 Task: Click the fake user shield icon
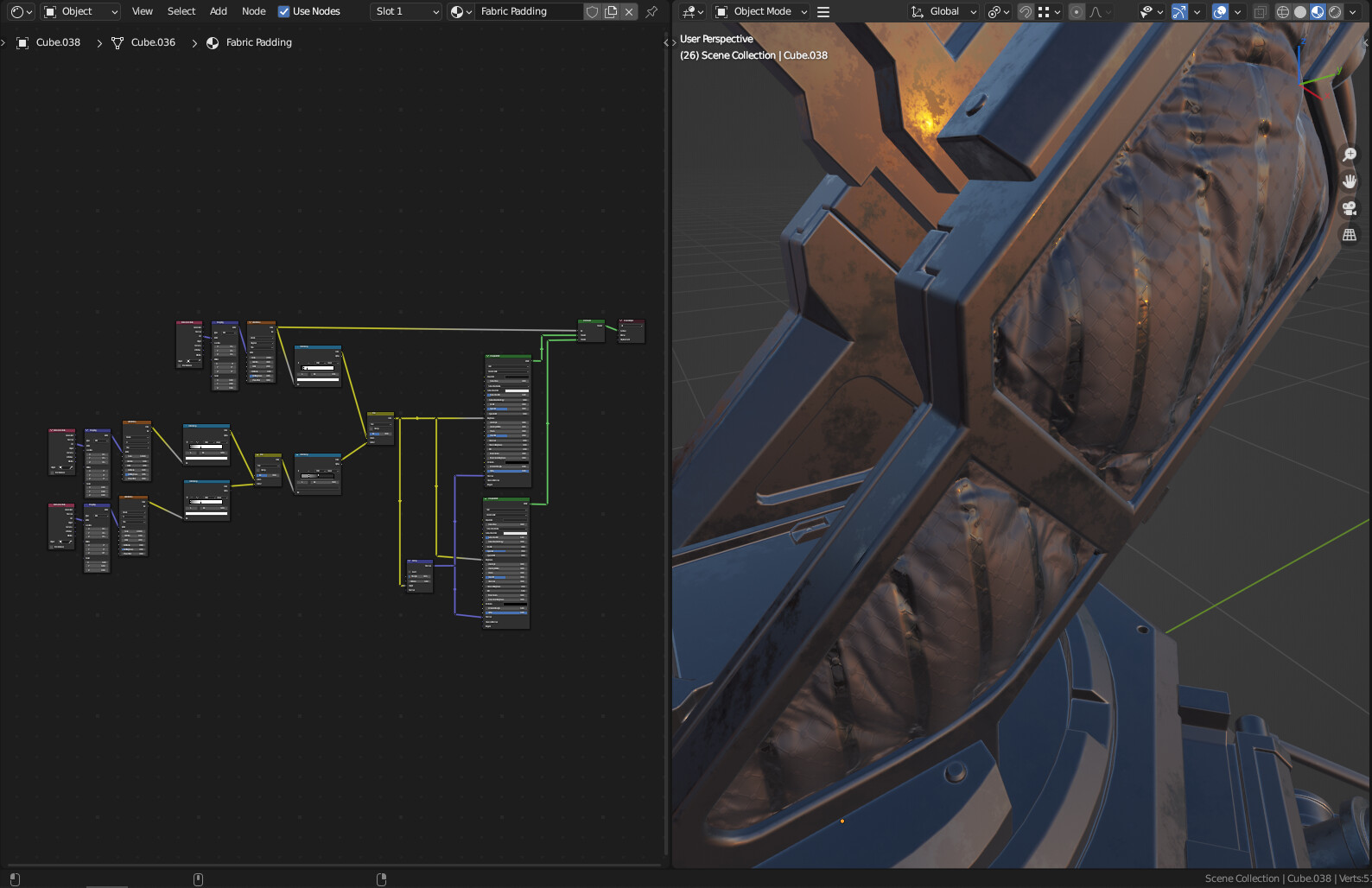point(592,11)
